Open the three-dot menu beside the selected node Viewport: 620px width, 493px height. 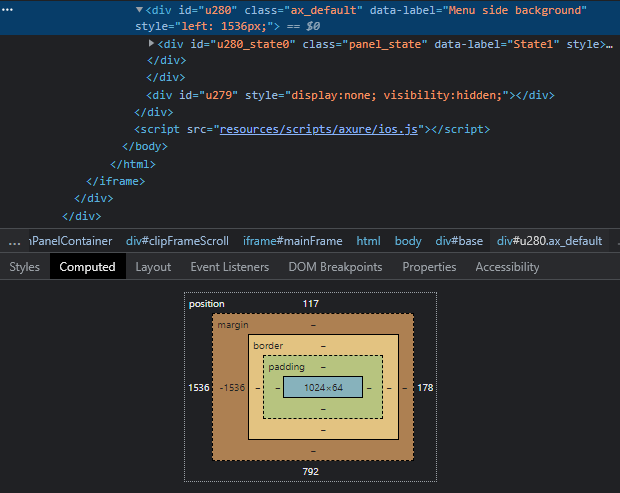(7, 9)
